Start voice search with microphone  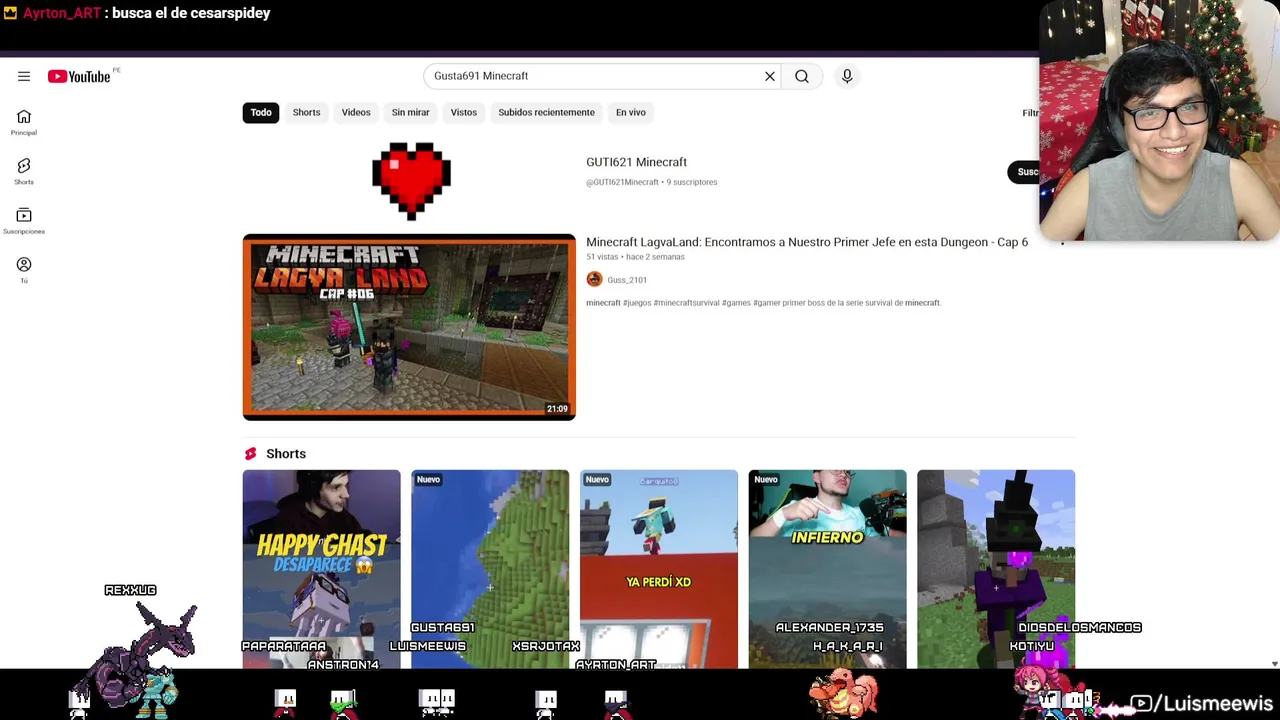tap(847, 76)
